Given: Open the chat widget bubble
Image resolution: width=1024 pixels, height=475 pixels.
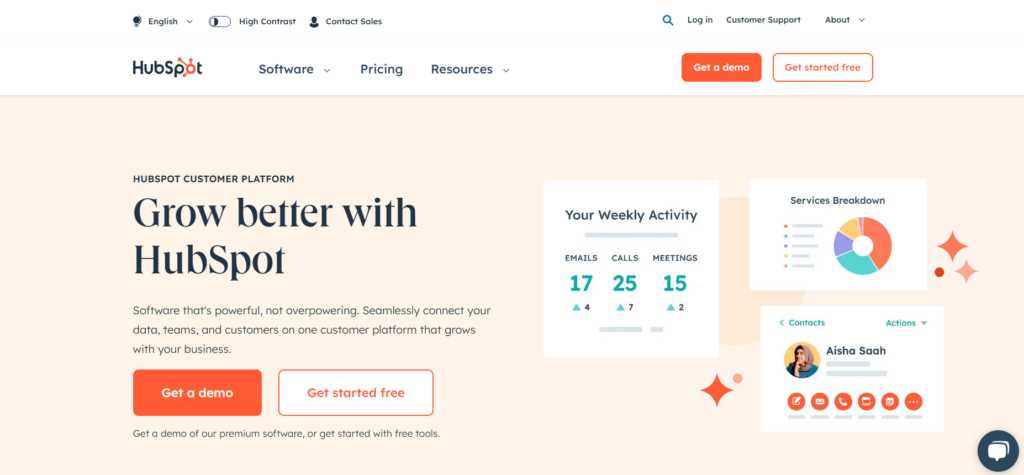Looking at the screenshot, I should [997, 451].
